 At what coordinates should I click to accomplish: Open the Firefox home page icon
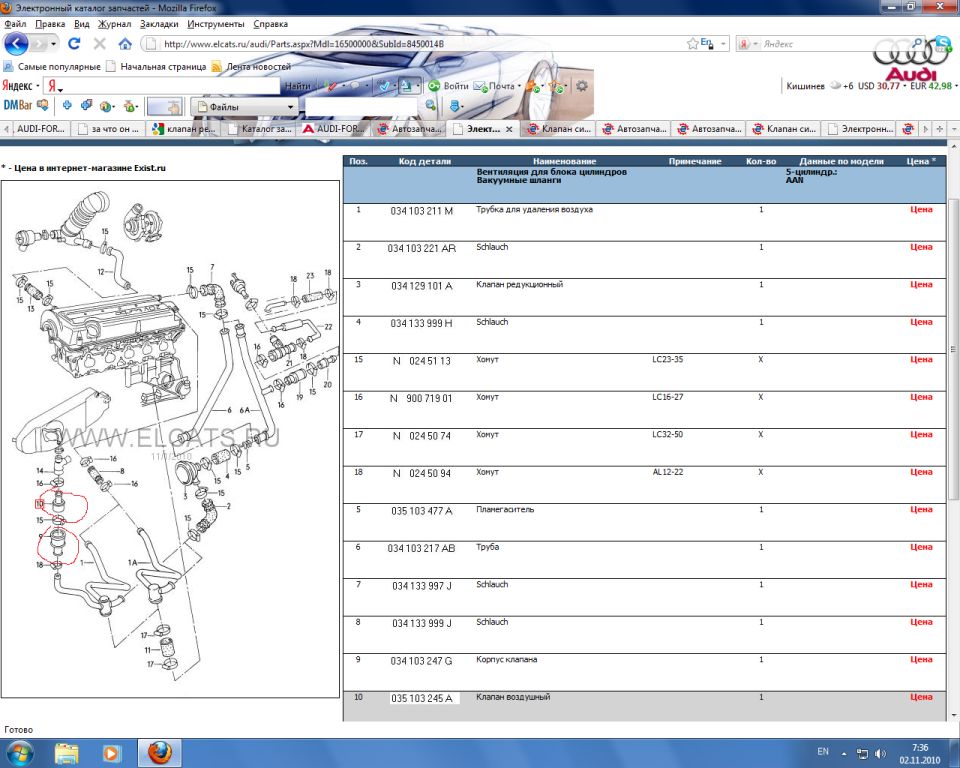[125, 43]
